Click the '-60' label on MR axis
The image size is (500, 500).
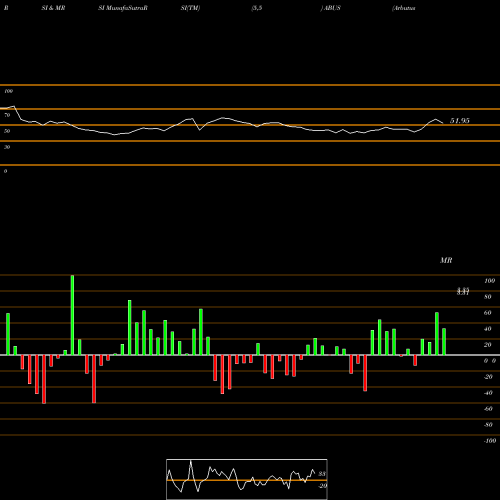coord(488,409)
